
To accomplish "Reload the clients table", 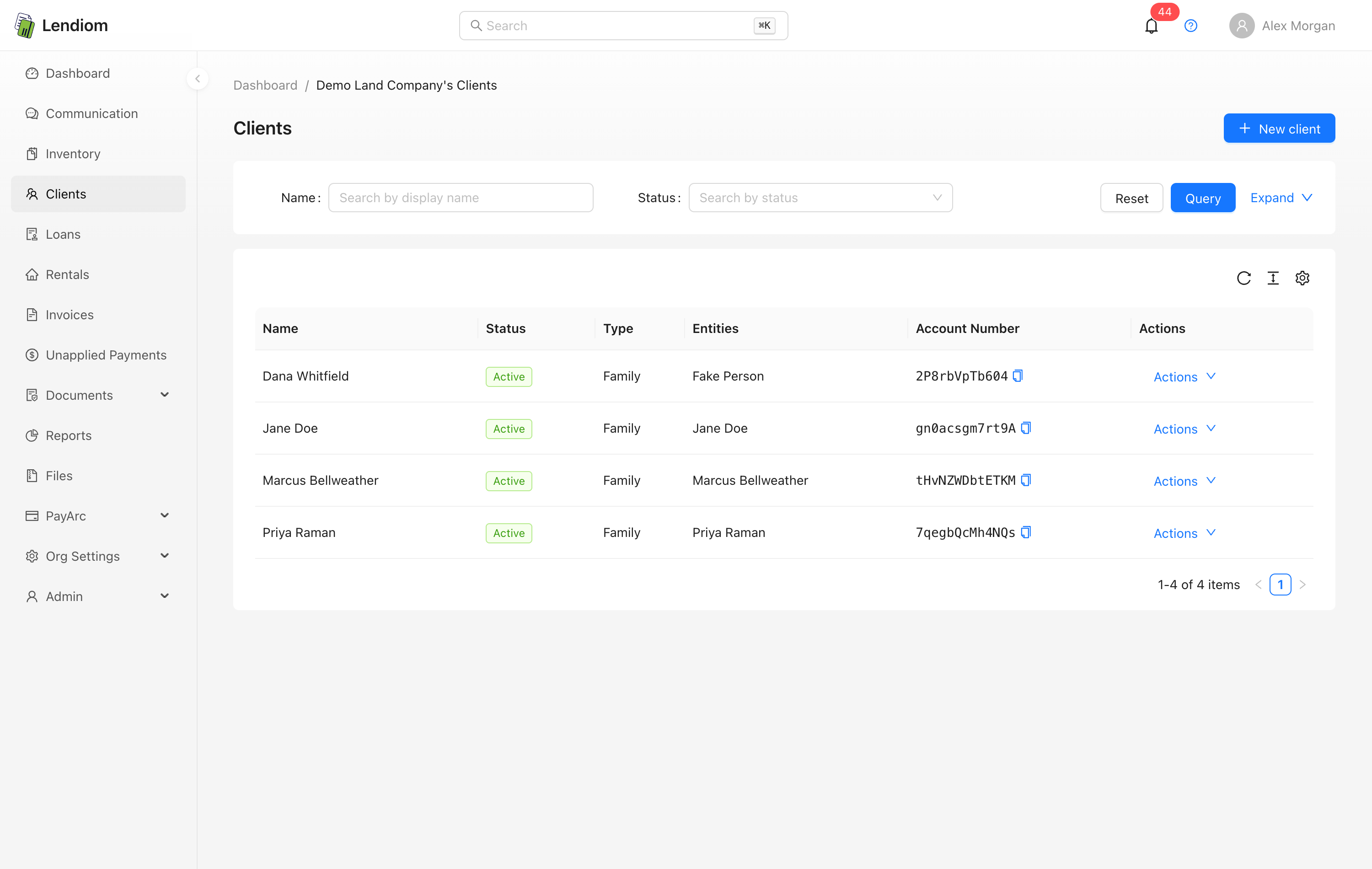I will pyautogui.click(x=1244, y=278).
